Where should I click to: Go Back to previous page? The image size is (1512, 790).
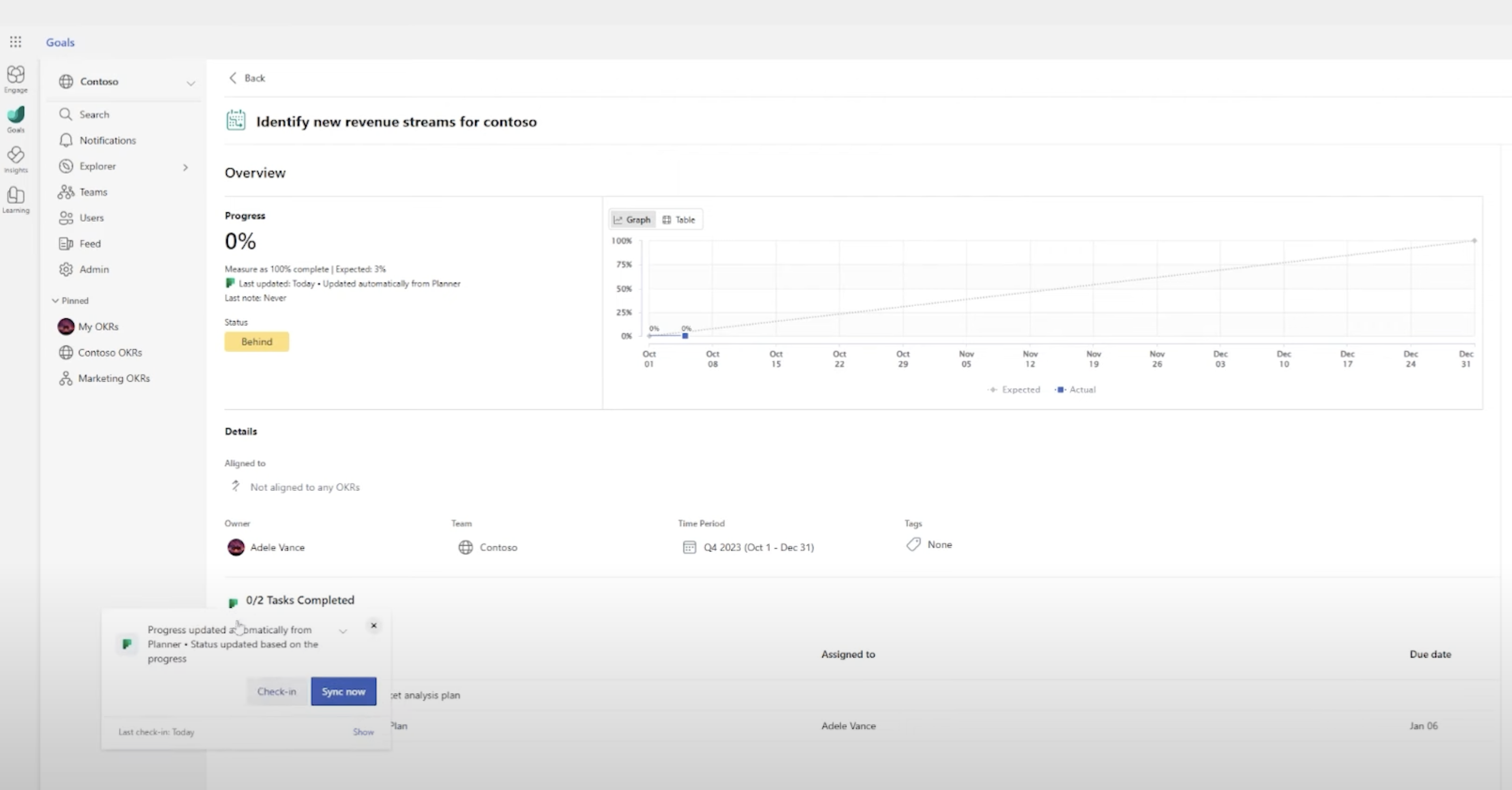click(x=247, y=78)
